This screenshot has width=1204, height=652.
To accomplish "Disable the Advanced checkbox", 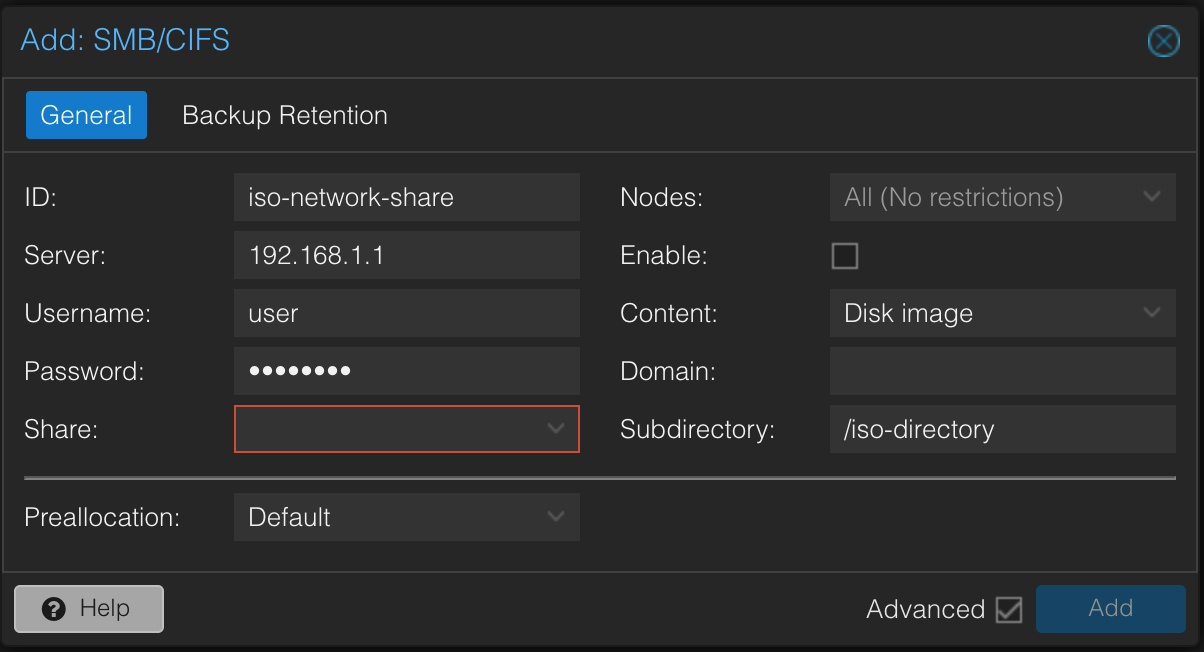I will (x=1010, y=608).
